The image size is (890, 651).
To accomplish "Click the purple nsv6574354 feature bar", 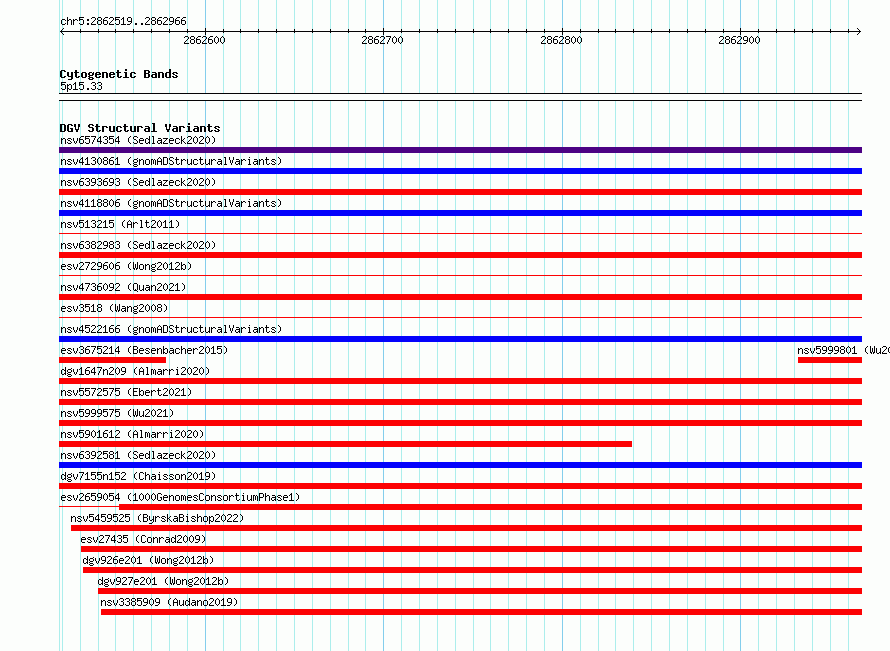I will (460, 150).
